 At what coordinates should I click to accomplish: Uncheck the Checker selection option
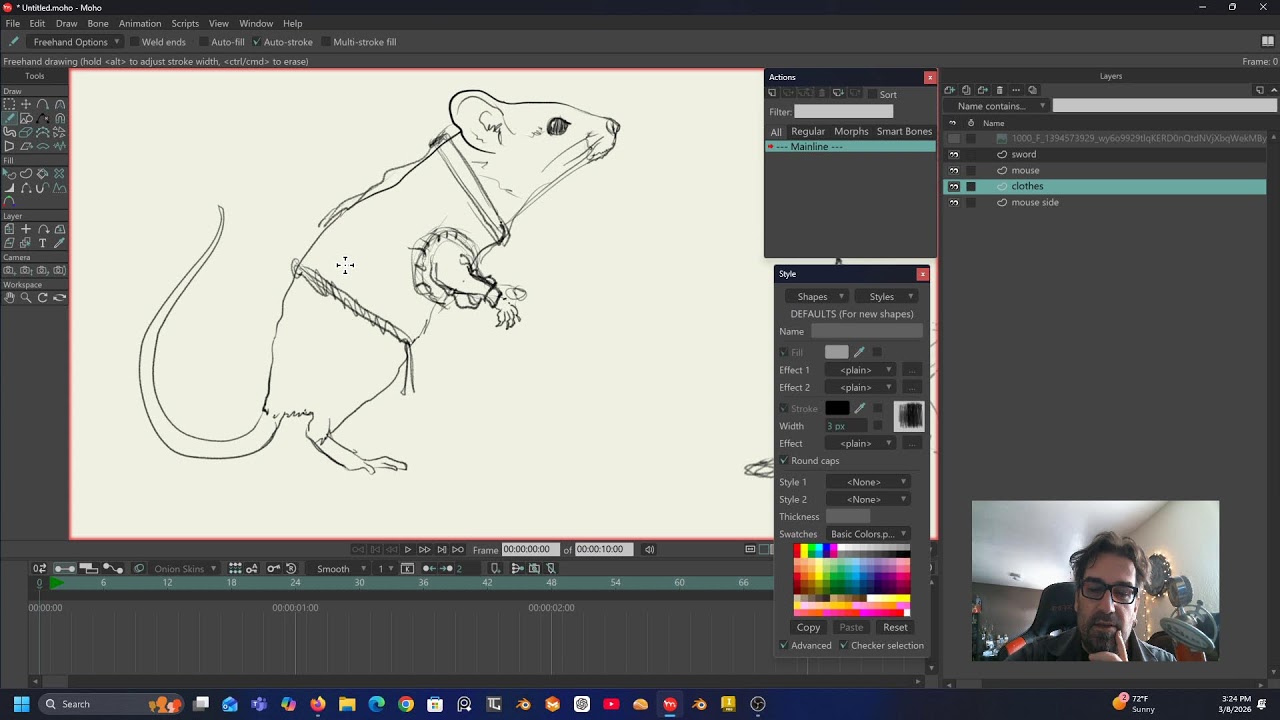(x=843, y=646)
